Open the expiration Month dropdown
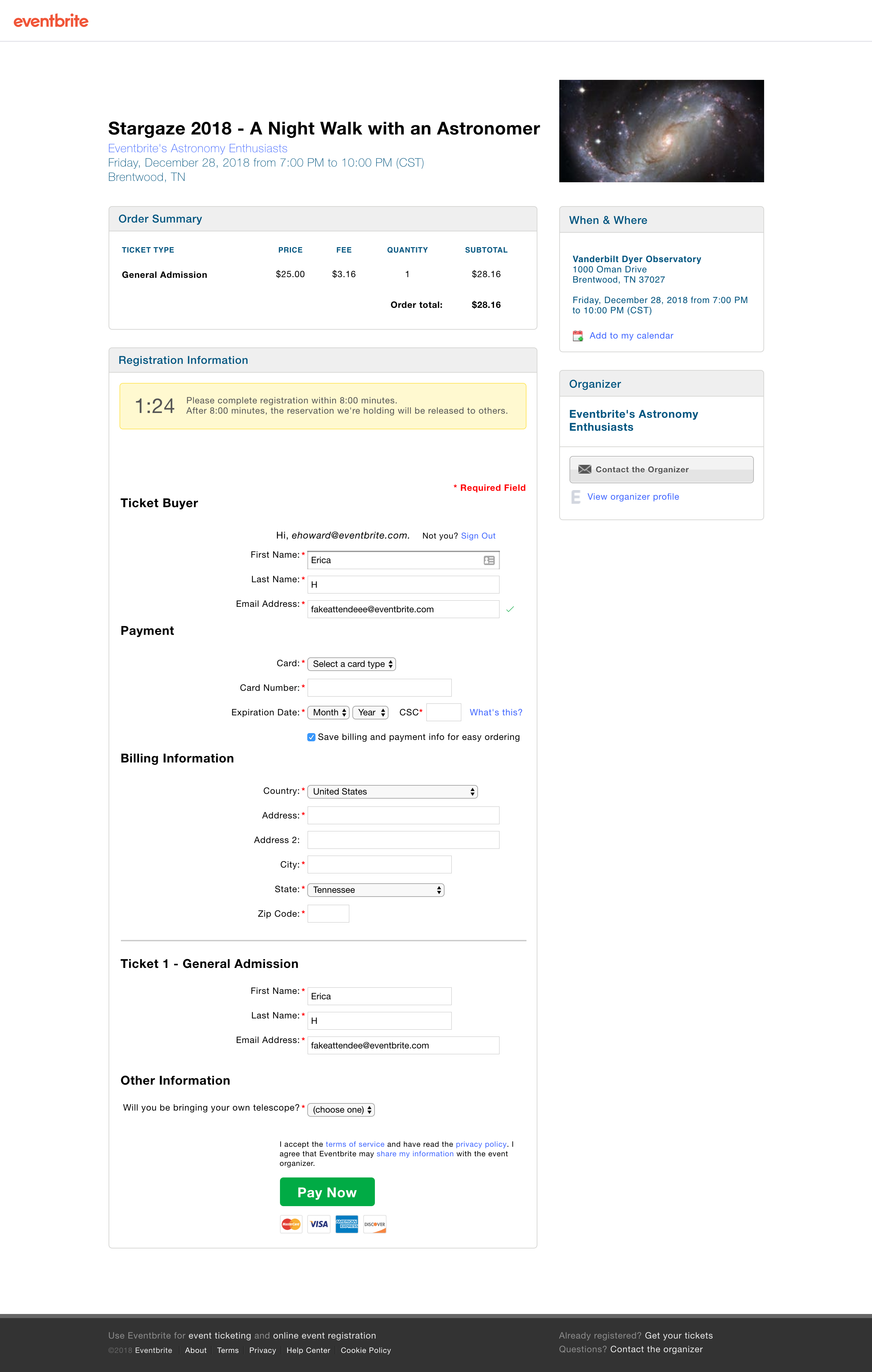Image resolution: width=872 pixels, height=1372 pixels. pyautogui.click(x=328, y=712)
